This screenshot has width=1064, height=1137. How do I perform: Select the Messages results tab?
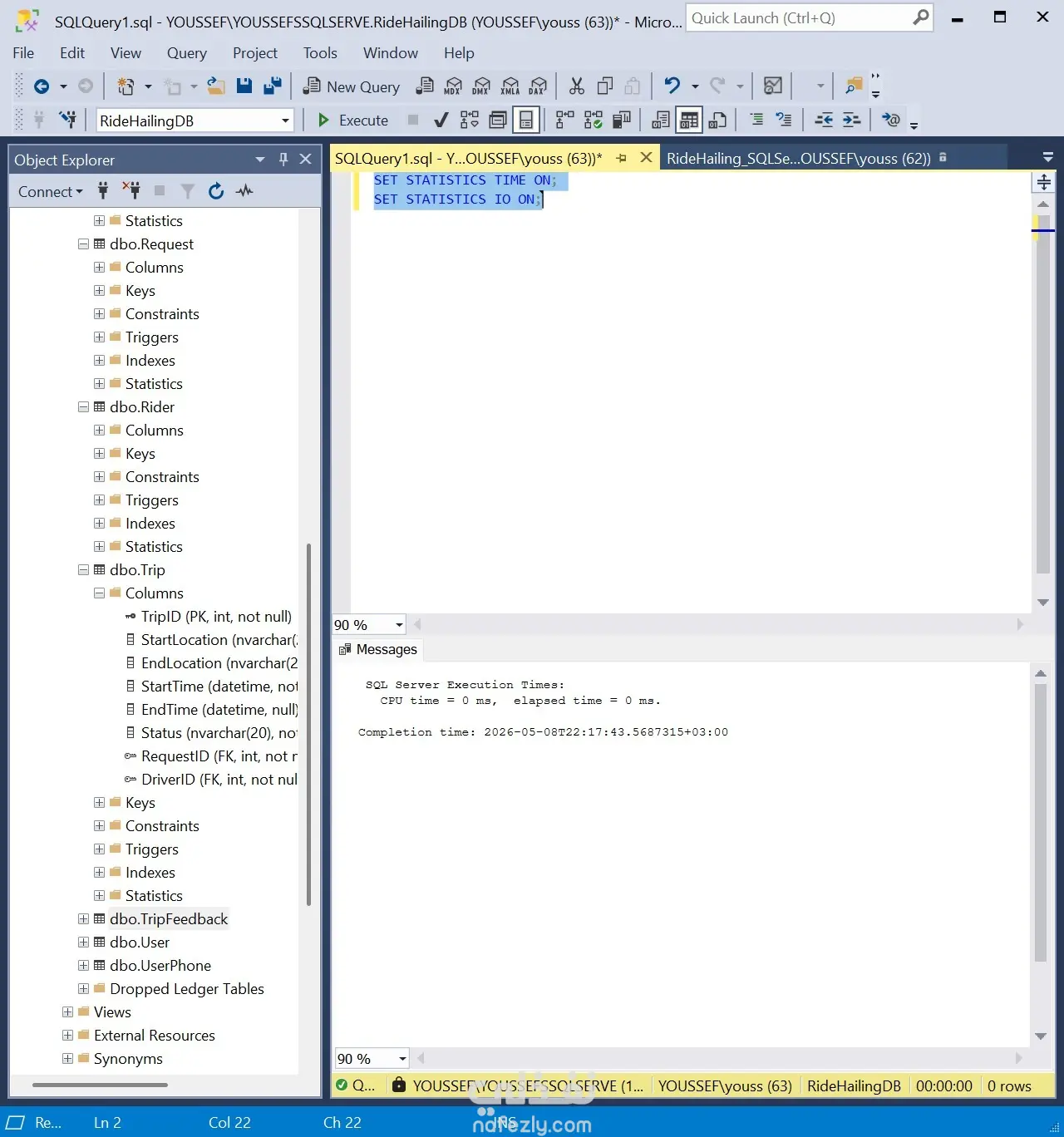point(378,649)
